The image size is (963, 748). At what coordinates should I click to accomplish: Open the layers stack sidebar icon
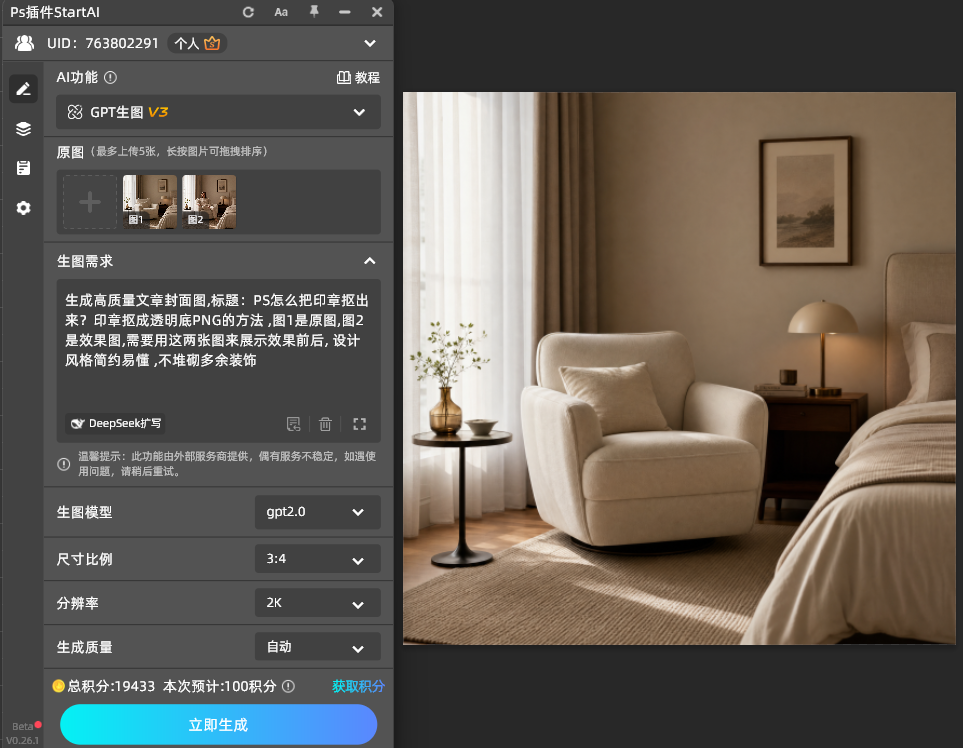pos(23,128)
